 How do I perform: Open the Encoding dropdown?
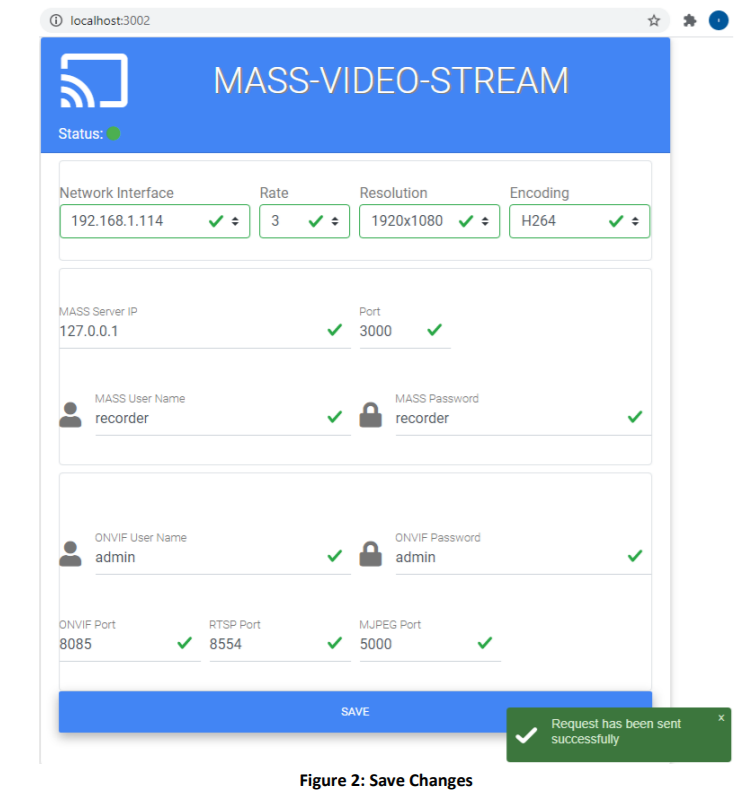(x=579, y=221)
